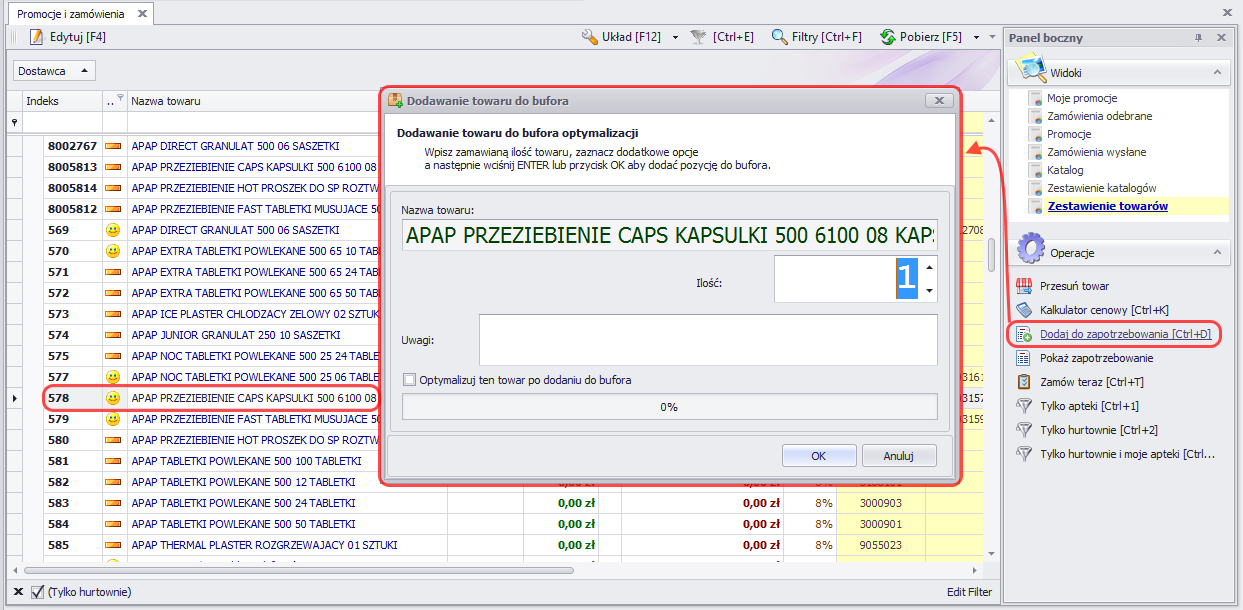The image size is (1243, 610).
Task: Collapse the Widoki section
Action: 1217,72
